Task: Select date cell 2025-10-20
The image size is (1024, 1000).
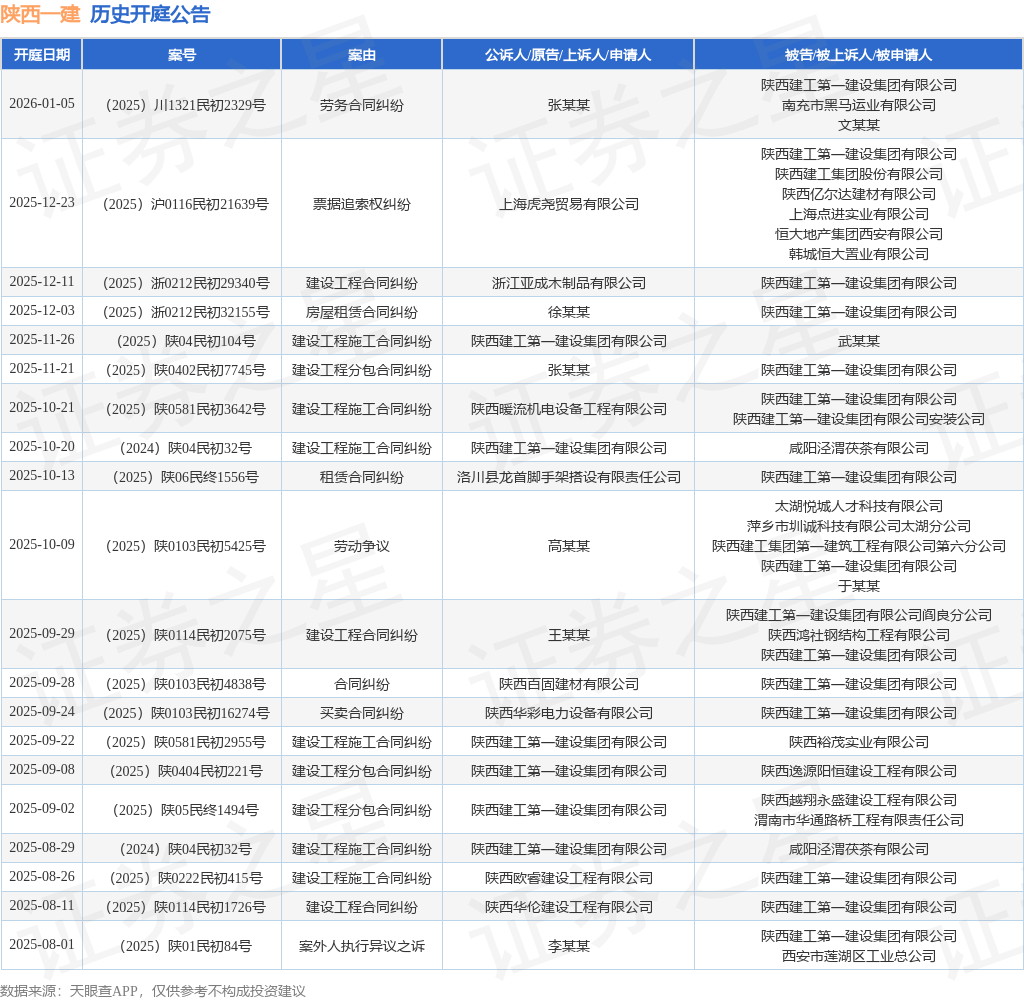Action: [x=42, y=447]
